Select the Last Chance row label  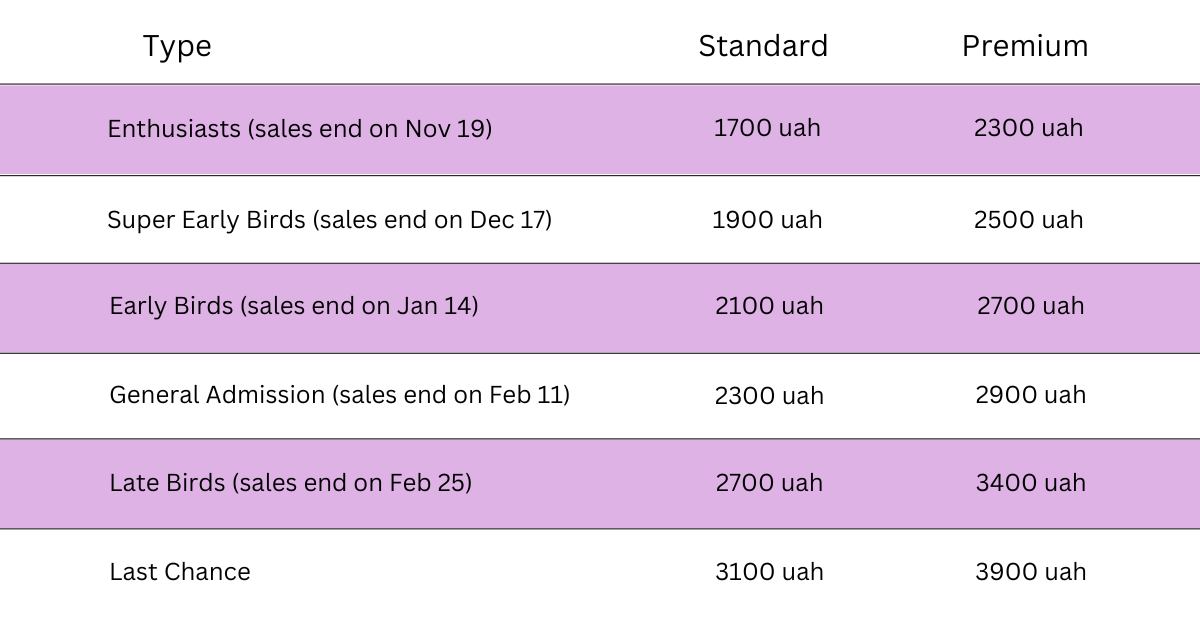180,572
